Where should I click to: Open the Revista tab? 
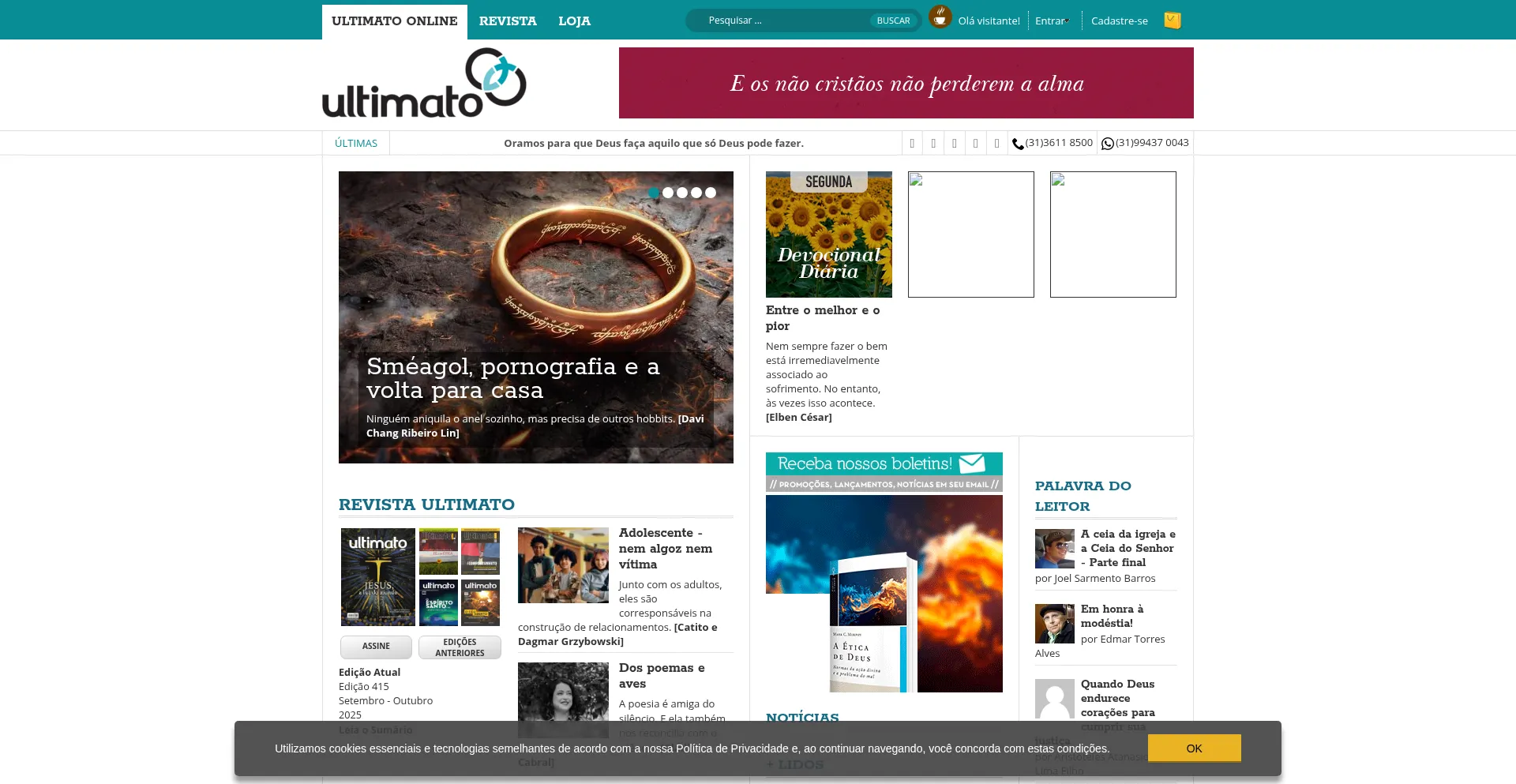pos(508,21)
